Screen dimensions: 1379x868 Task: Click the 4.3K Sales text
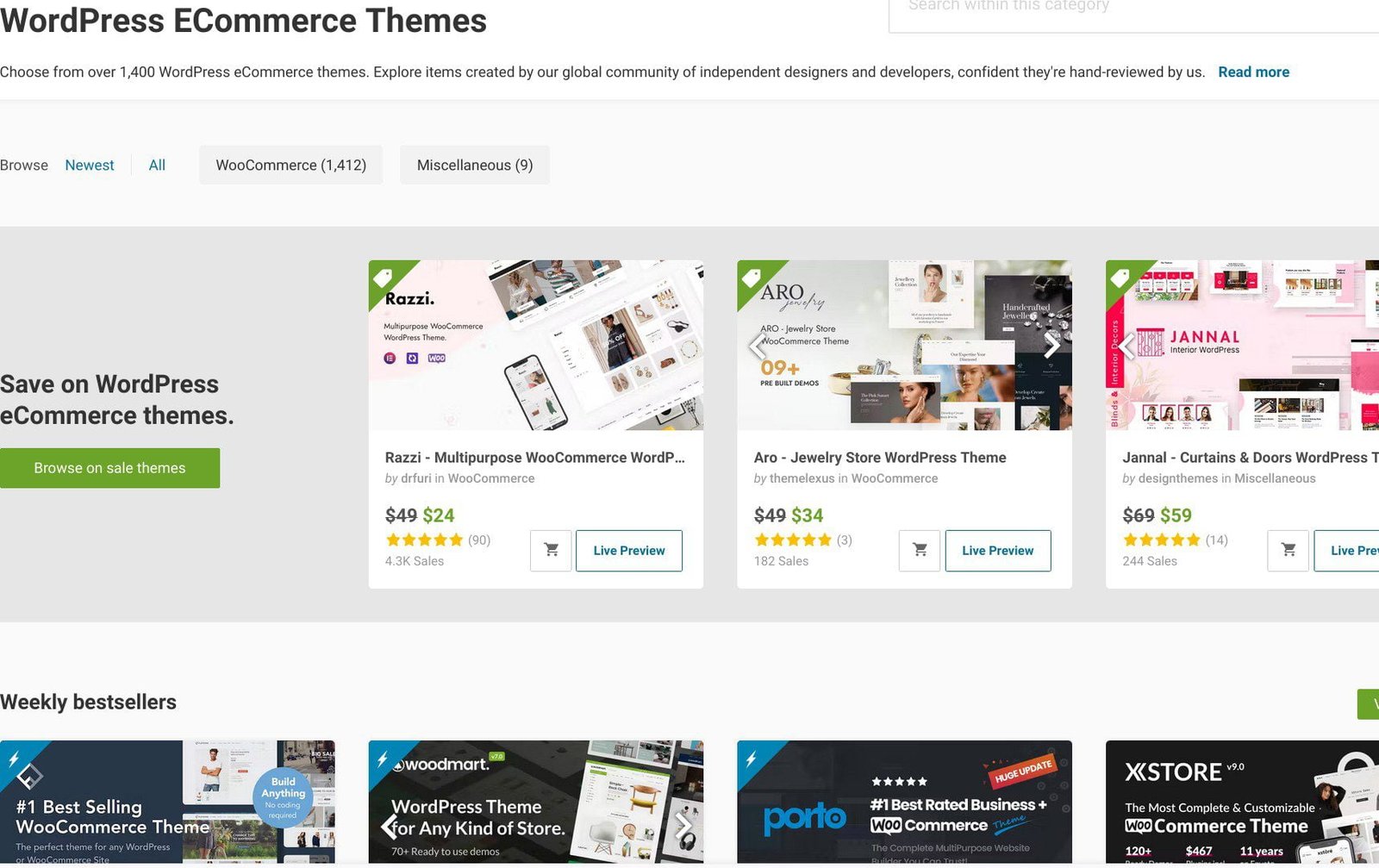coord(415,561)
